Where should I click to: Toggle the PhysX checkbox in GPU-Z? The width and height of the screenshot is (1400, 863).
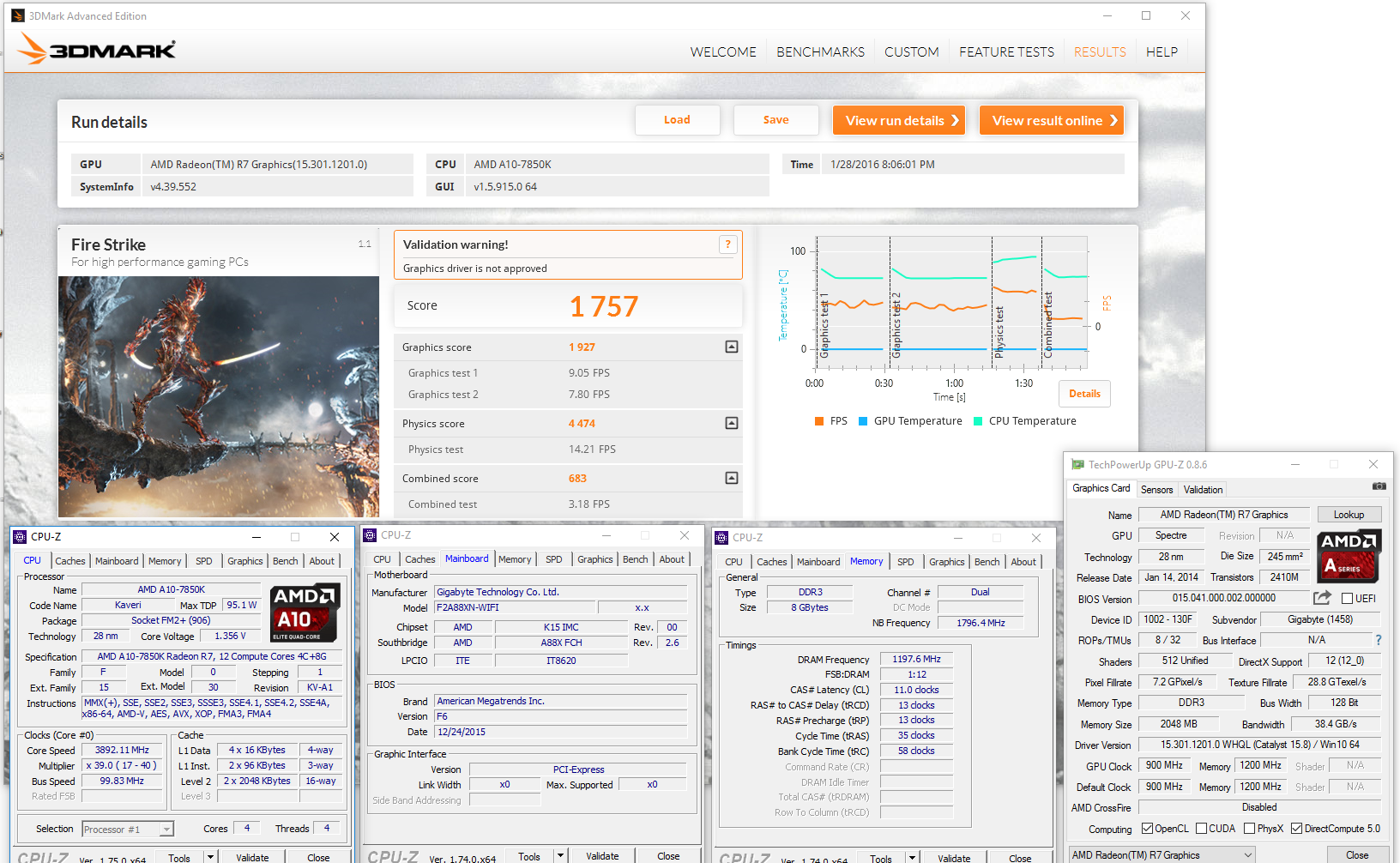click(x=1249, y=829)
